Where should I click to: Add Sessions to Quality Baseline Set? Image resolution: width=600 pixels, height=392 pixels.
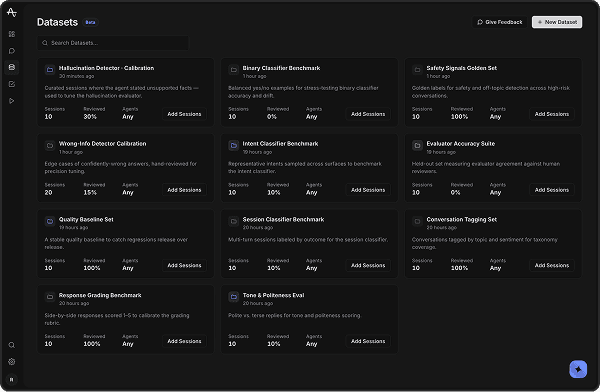pyautogui.click(x=184, y=265)
